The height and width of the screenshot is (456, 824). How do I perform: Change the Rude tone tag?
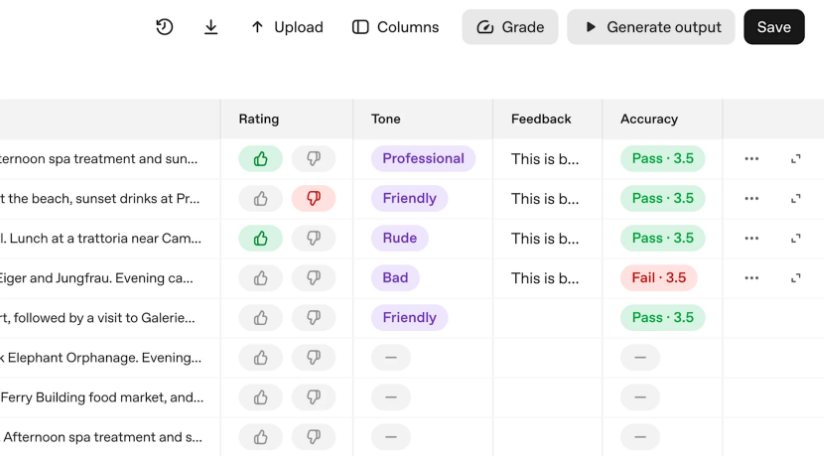[x=400, y=238]
